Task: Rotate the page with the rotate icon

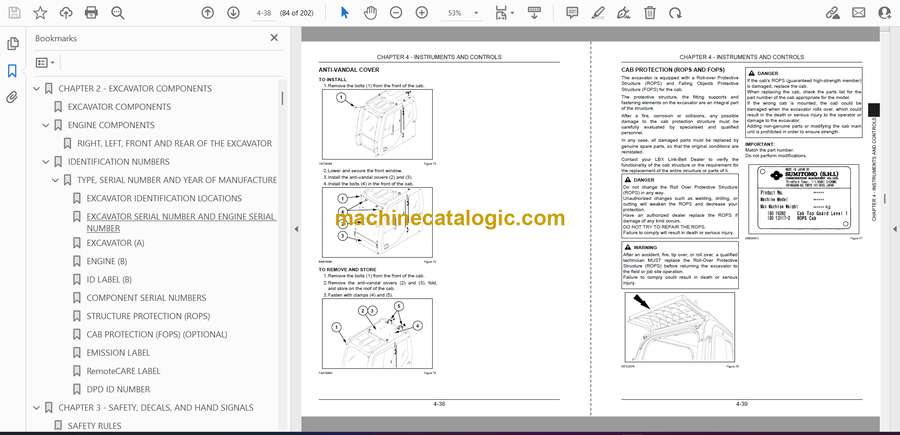Action: [675, 13]
